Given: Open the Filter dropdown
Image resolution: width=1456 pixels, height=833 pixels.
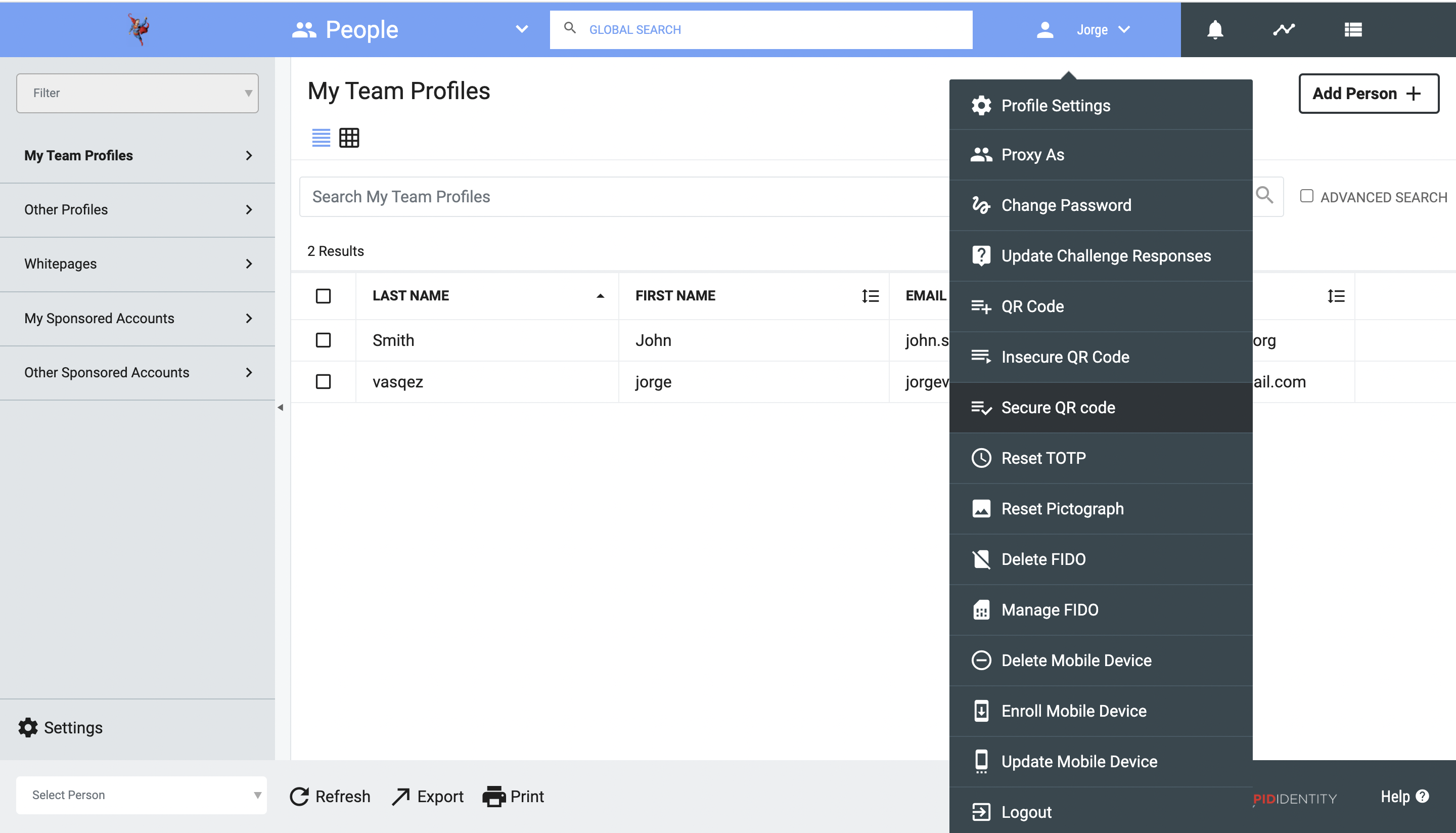Looking at the screenshot, I should point(137,93).
